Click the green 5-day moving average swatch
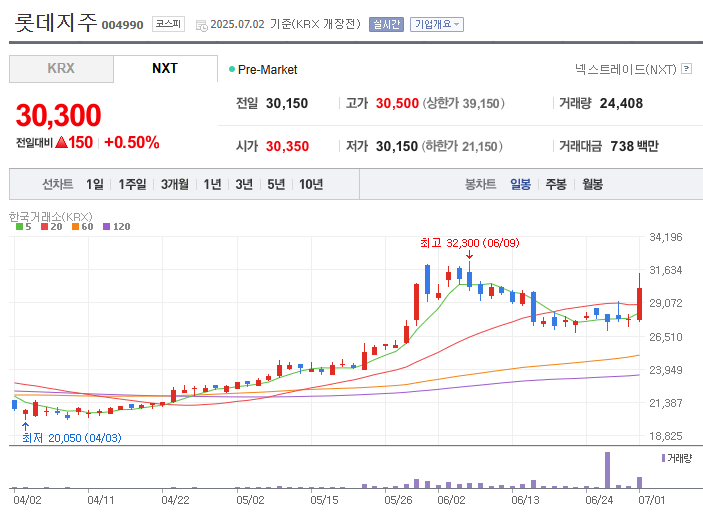703x513 pixels. (19, 227)
